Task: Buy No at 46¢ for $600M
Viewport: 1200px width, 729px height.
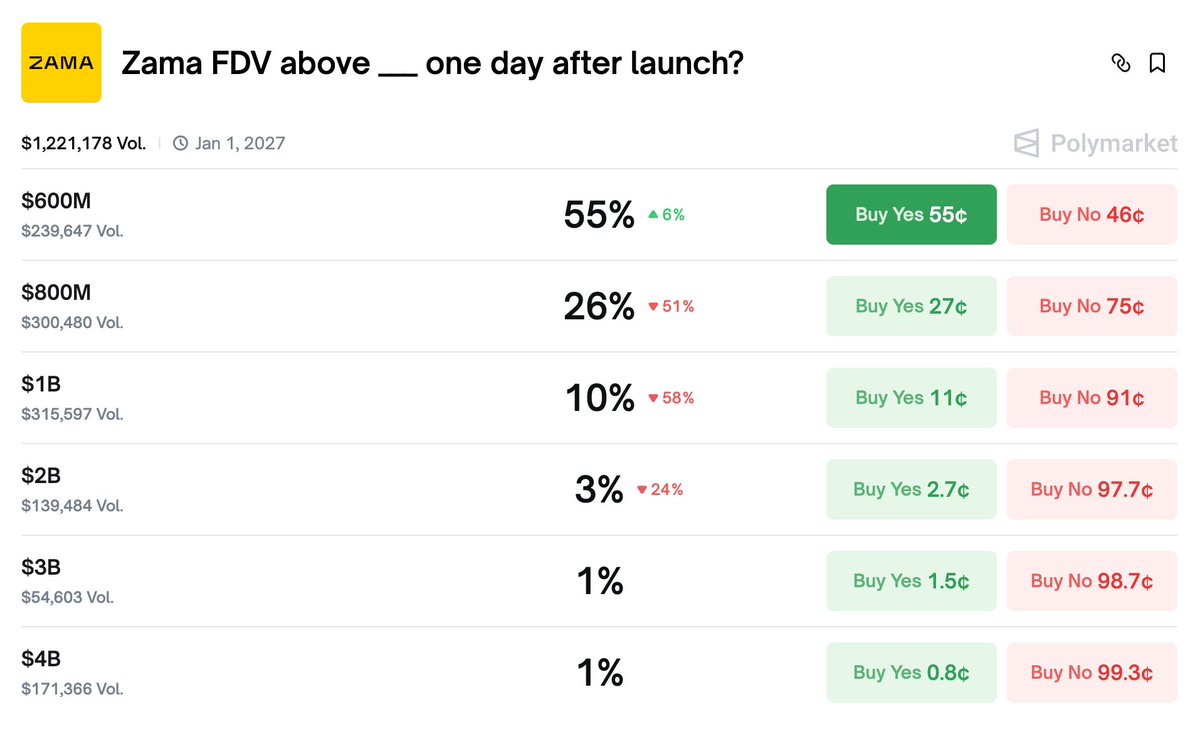Action: tap(1091, 214)
